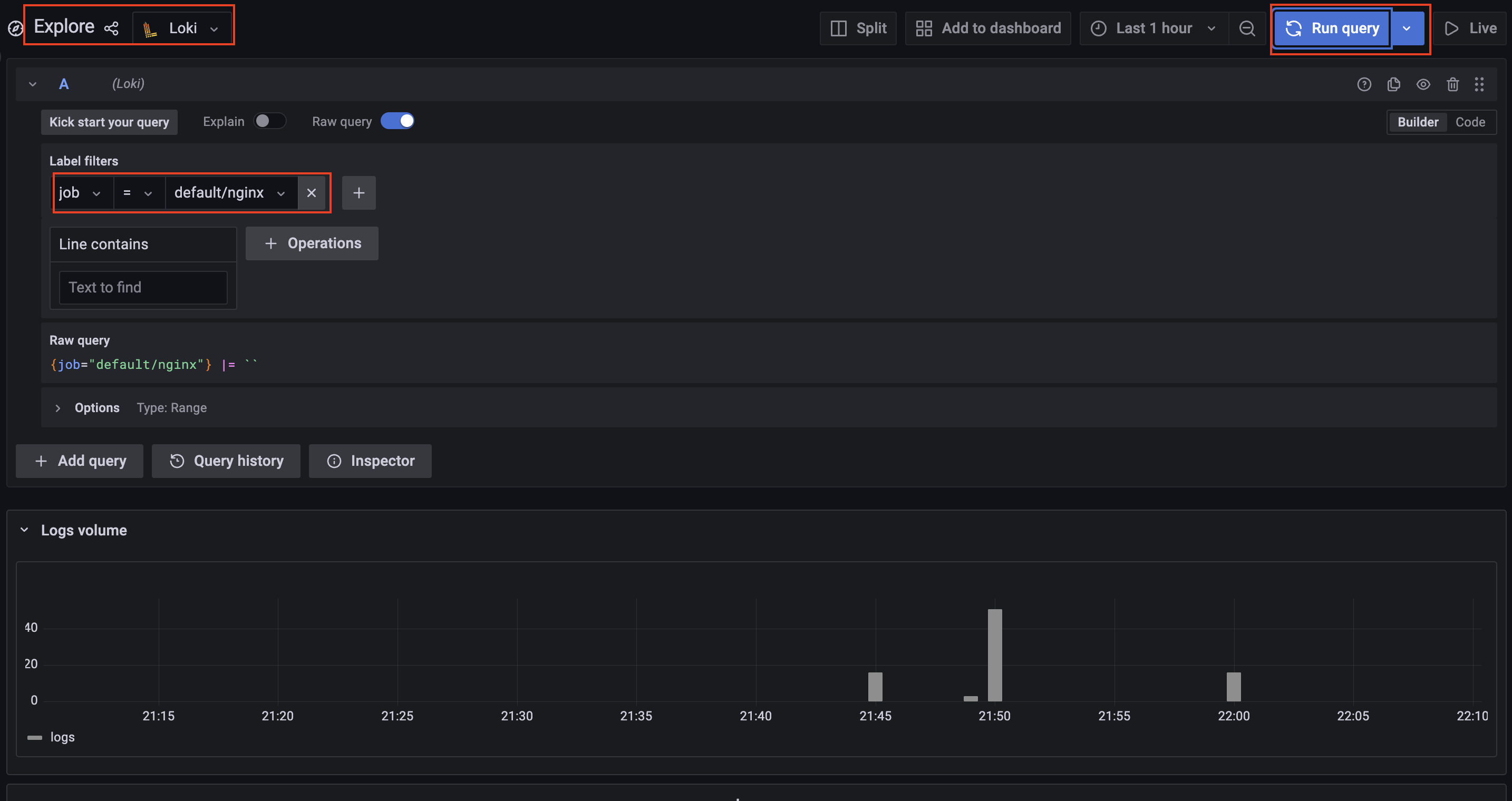Click the Query history button
This screenshot has height=801, width=1512.
click(226, 461)
